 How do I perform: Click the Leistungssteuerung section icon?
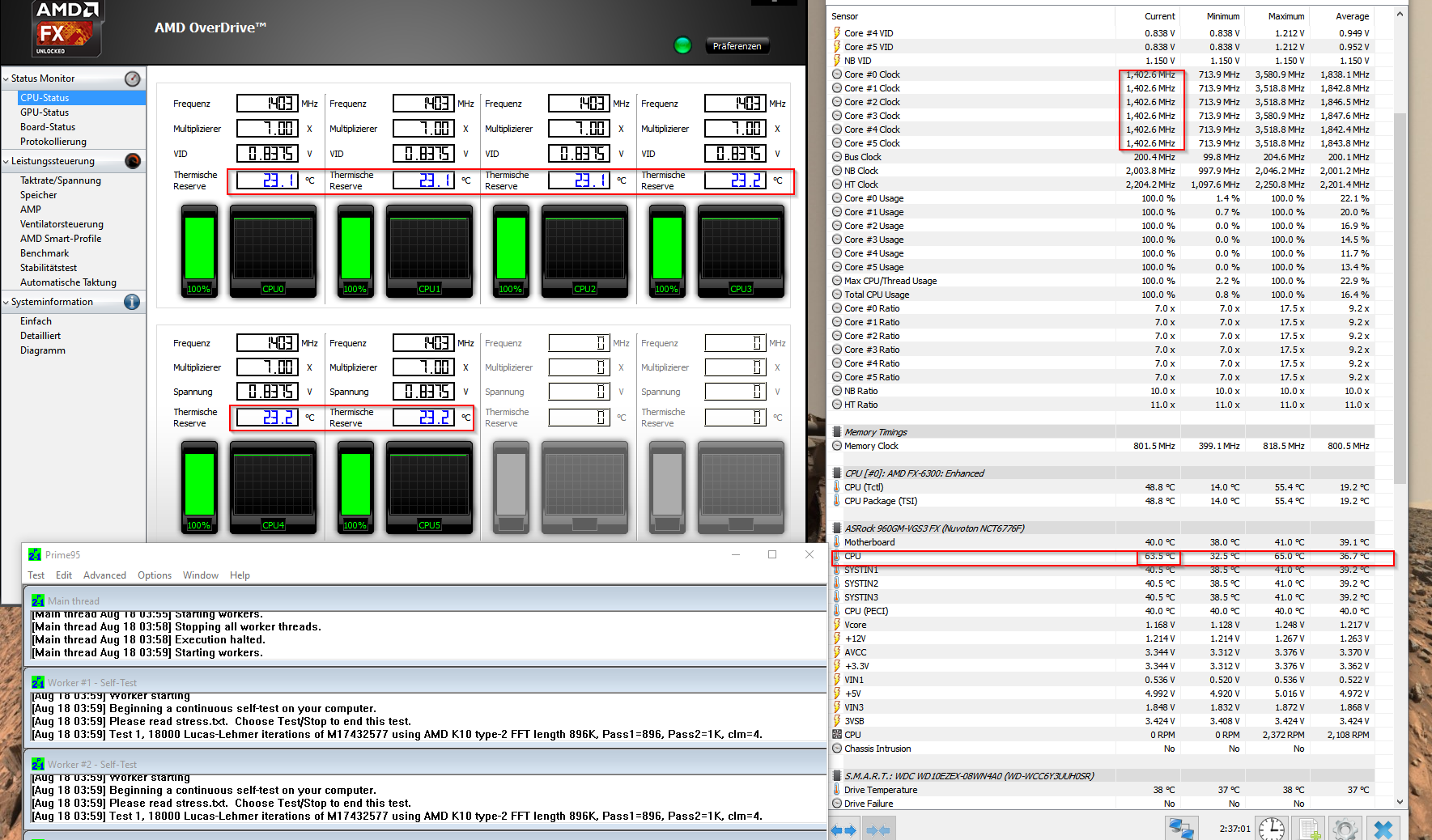[133, 161]
